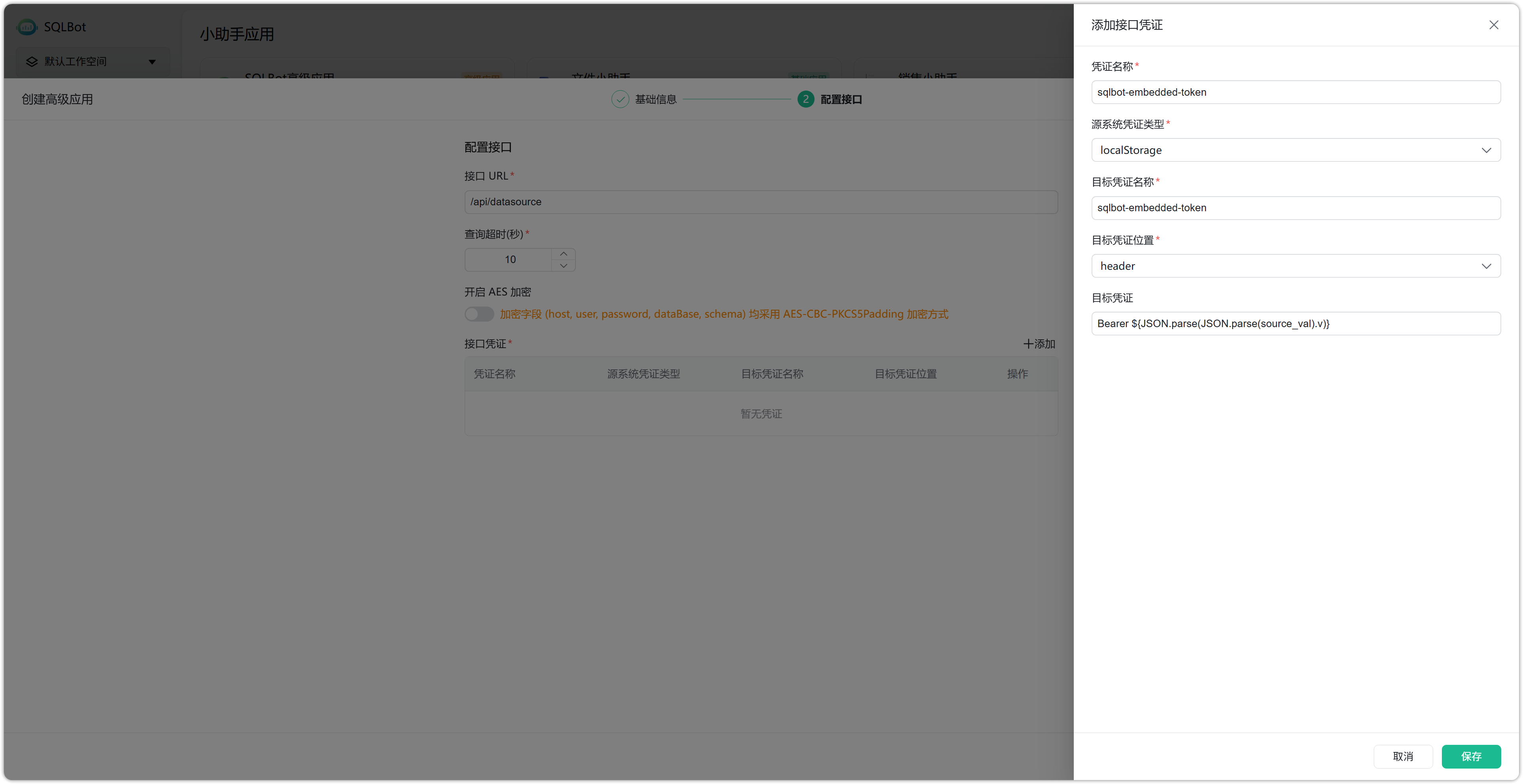Increase the query timeout value
The width and height of the screenshot is (1523, 784).
564,254
